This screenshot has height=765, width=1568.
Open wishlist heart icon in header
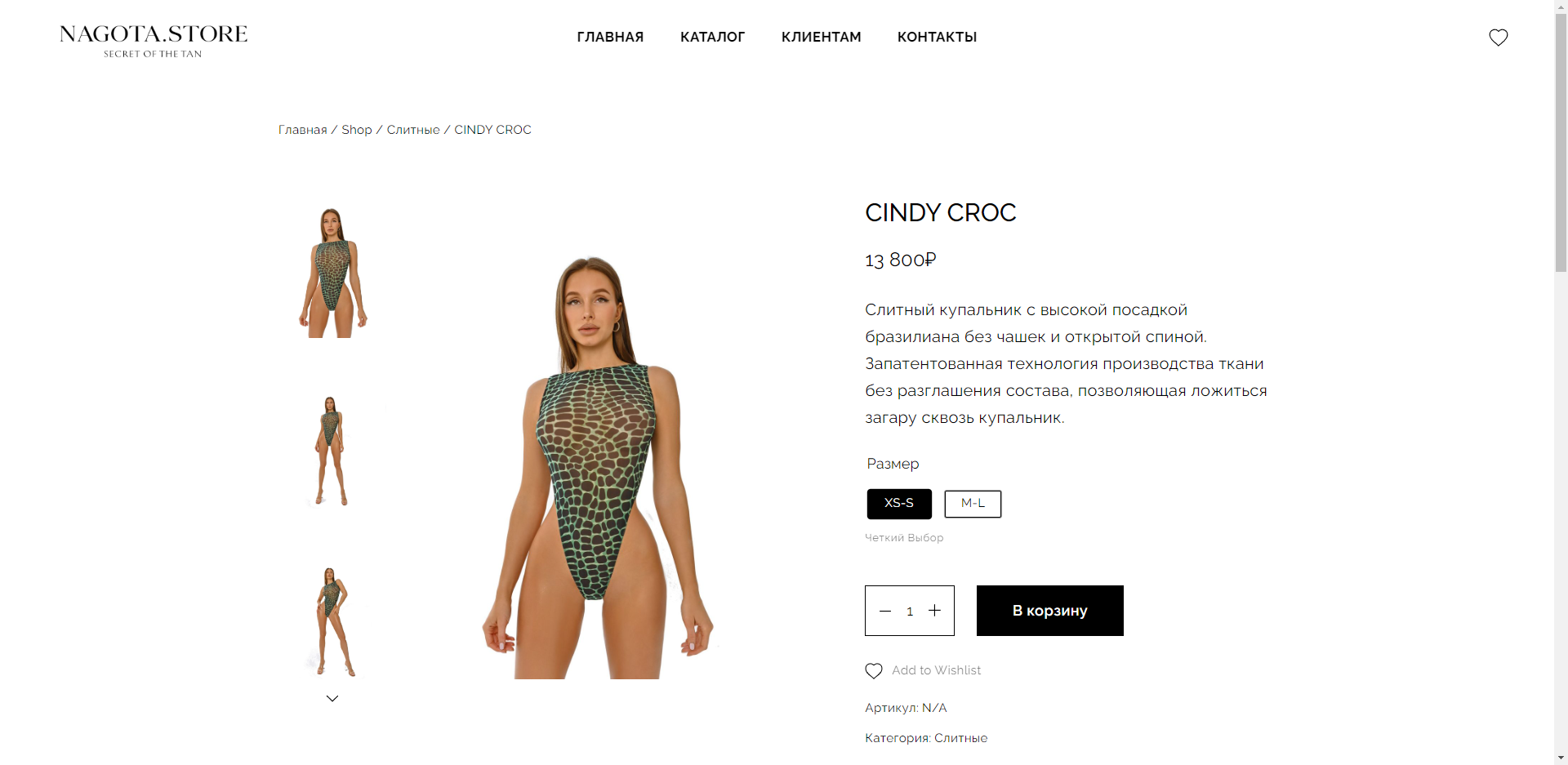1498,38
